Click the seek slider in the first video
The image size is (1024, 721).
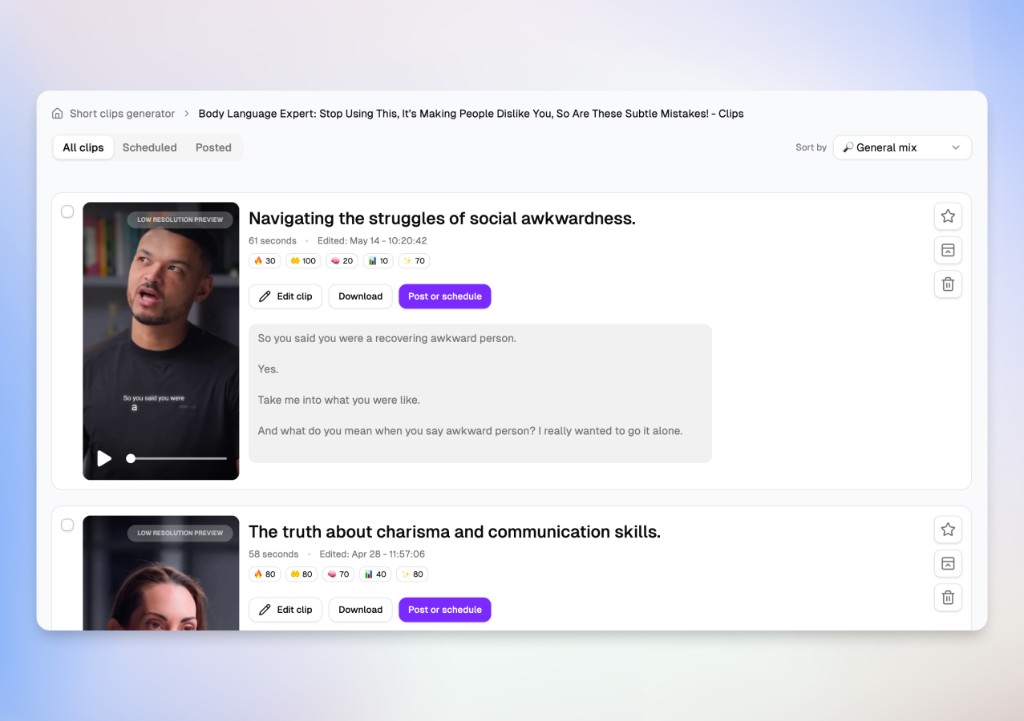(x=177, y=458)
